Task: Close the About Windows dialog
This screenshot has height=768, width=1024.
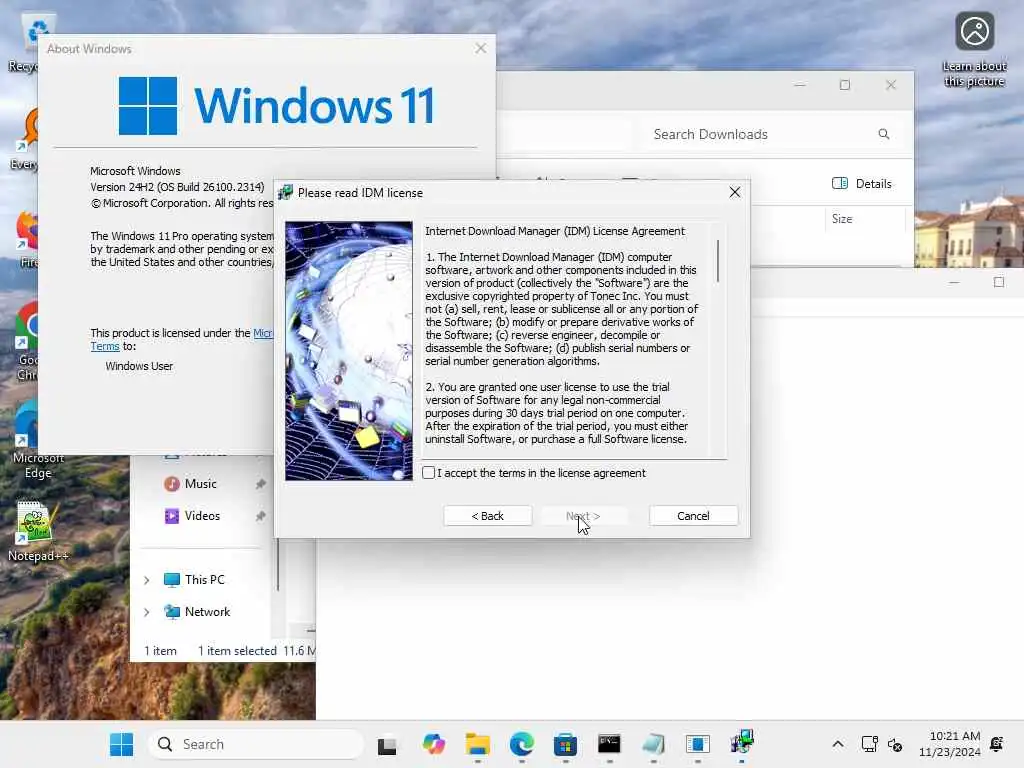Action: tap(481, 48)
